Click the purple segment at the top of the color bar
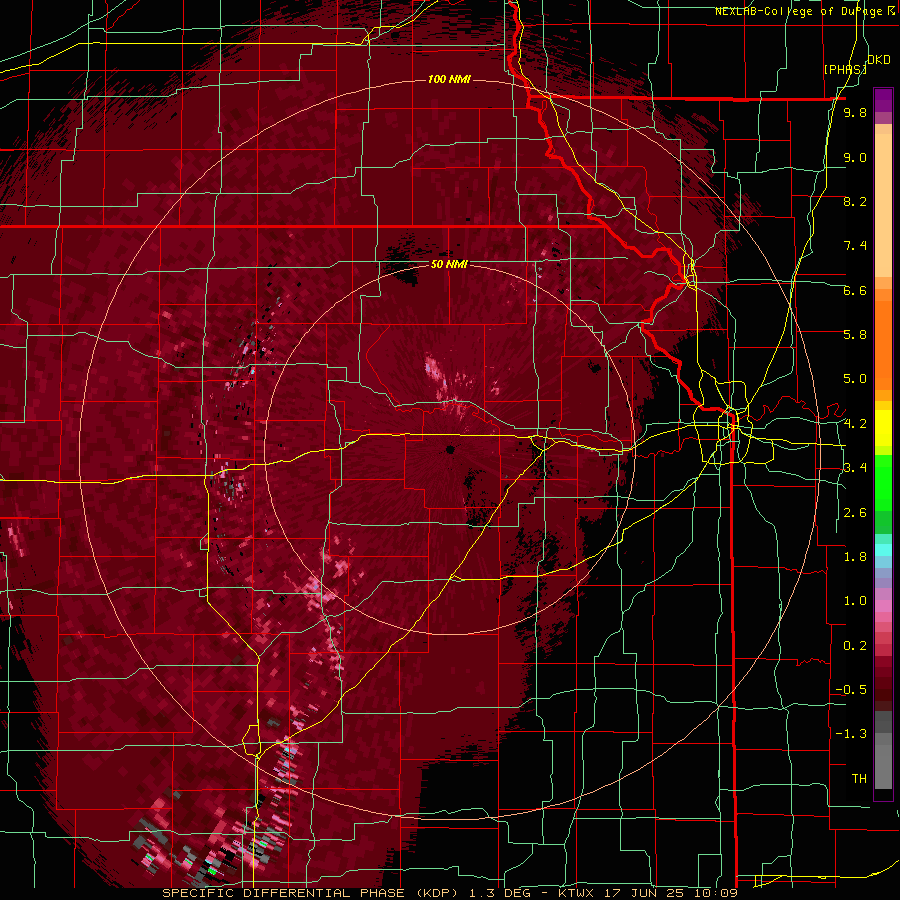This screenshot has width=900, height=900. pyautogui.click(x=883, y=100)
